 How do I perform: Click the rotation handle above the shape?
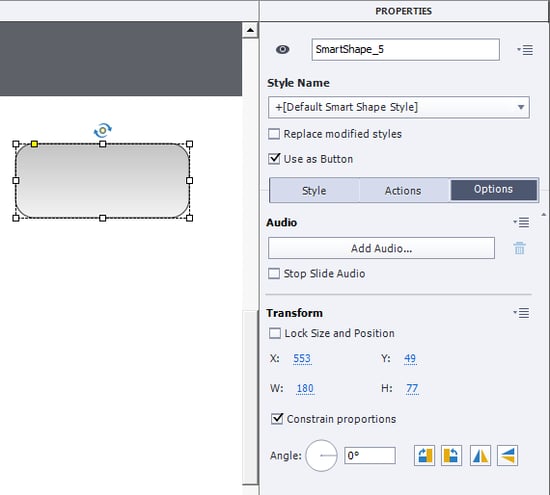102,131
